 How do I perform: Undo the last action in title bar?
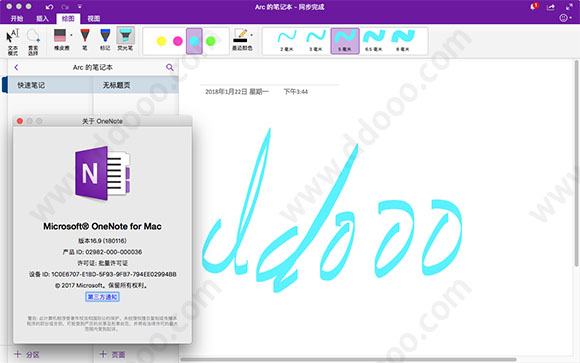click(49, 7)
